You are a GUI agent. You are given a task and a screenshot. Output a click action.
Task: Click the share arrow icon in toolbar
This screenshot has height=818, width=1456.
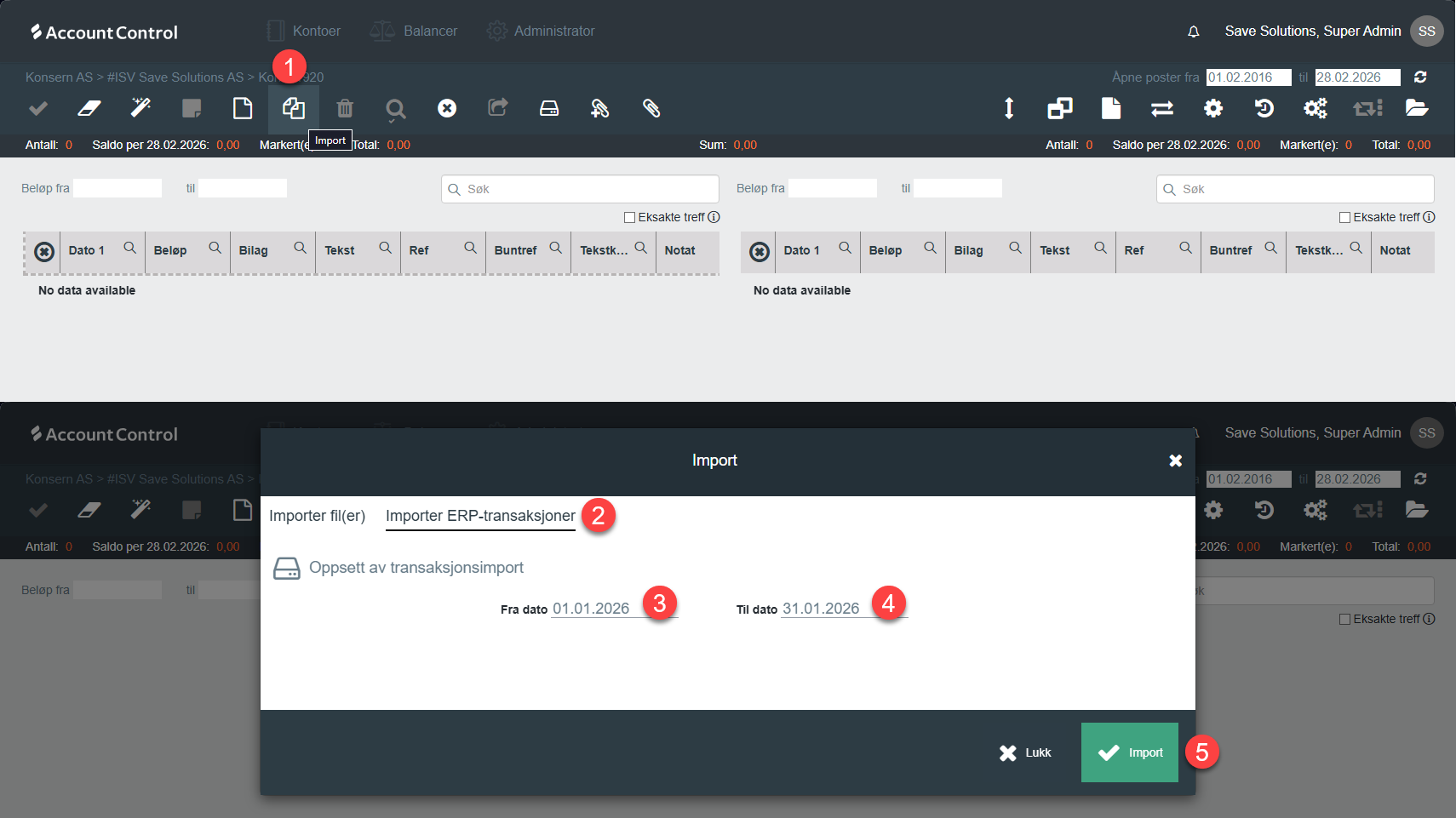[498, 108]
